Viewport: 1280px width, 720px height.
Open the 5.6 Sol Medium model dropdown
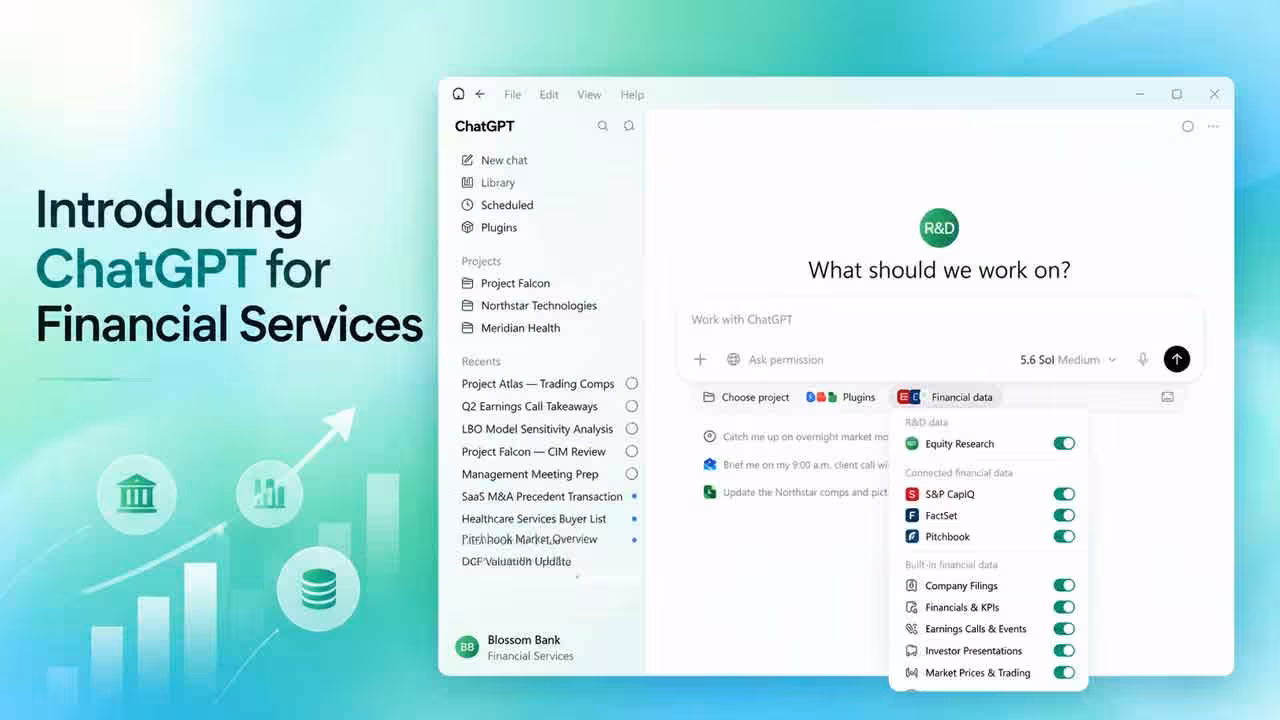click(x=1068, y=360)
